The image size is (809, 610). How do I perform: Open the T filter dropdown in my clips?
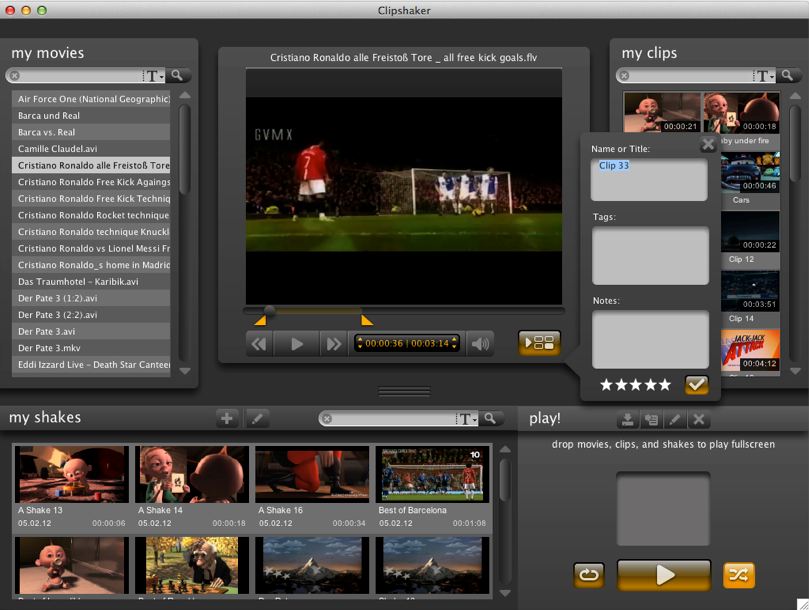(765, 75)
